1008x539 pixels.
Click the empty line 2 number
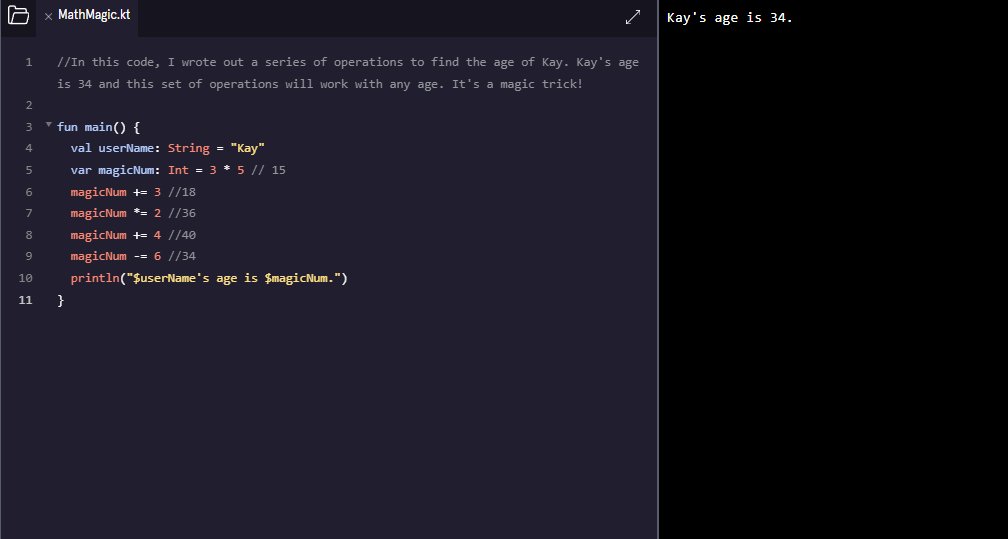pos(28,105)
